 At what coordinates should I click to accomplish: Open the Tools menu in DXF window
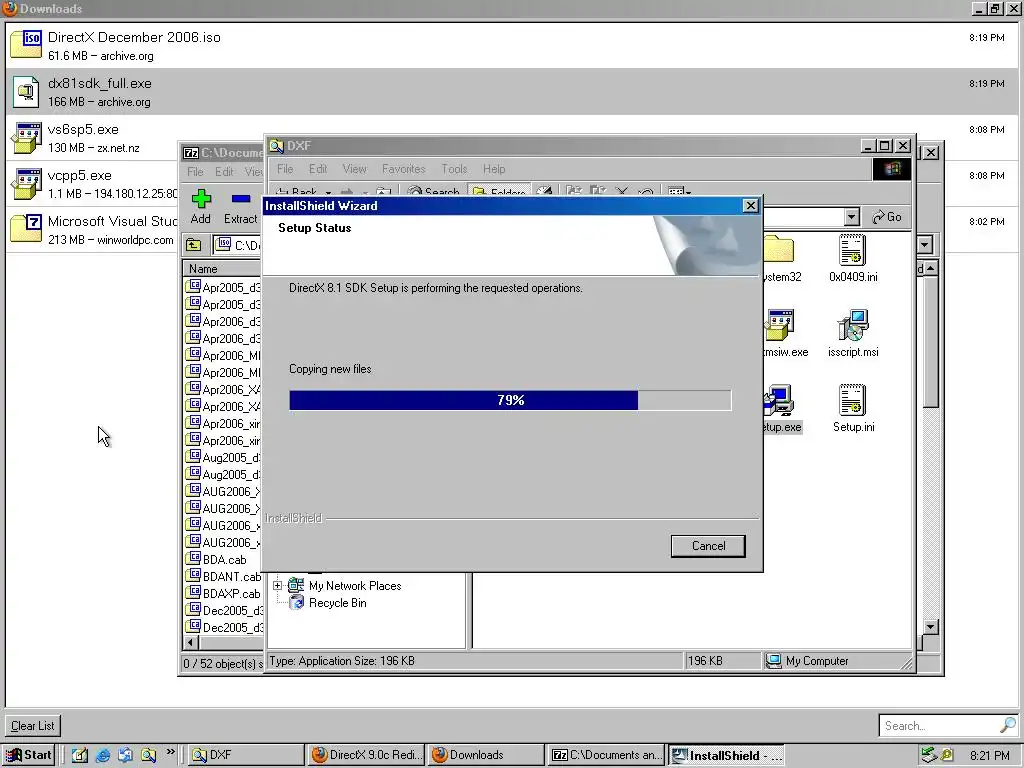click(x=454, y=169)
